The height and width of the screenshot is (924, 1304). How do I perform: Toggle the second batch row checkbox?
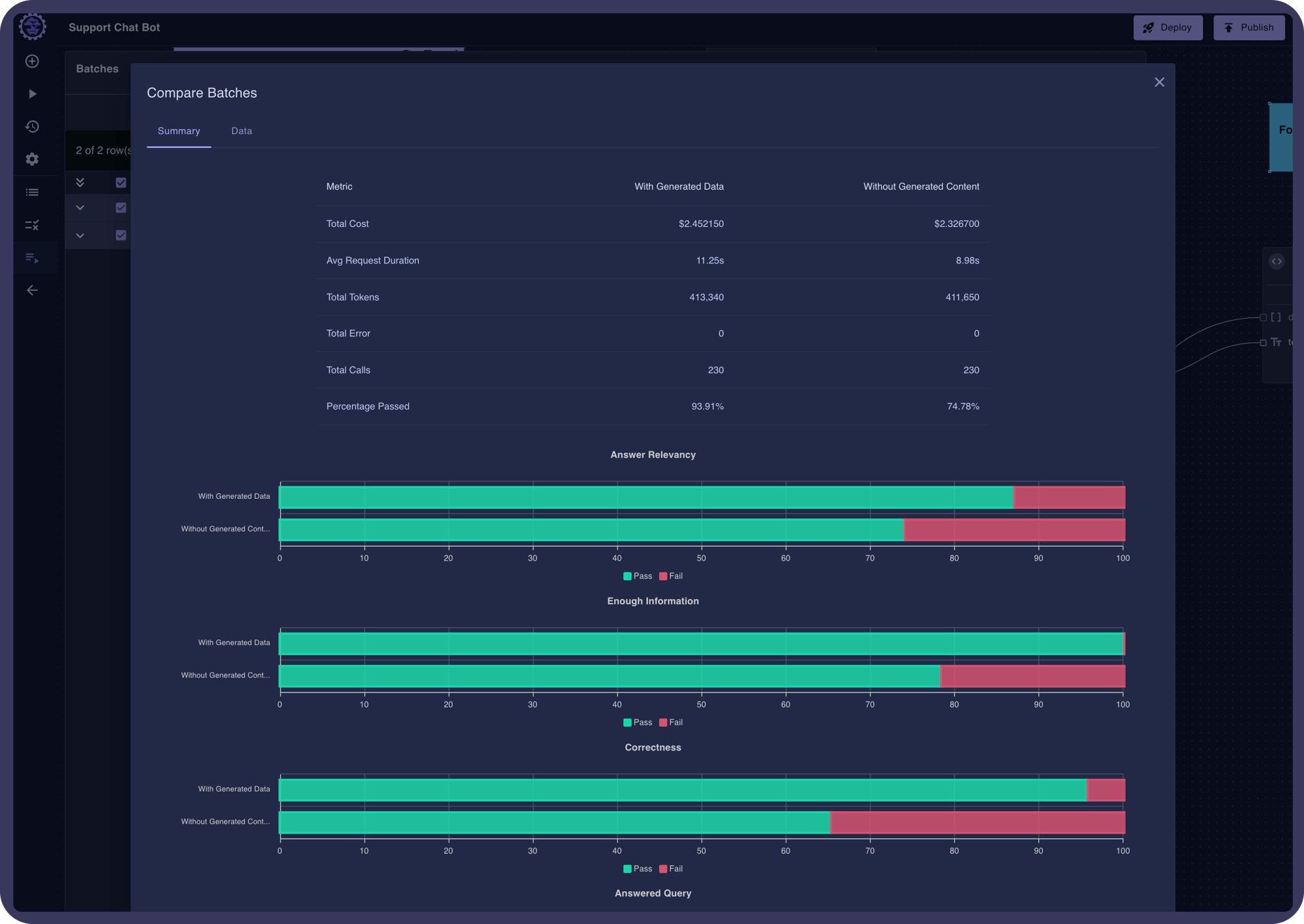pos(121,235)
